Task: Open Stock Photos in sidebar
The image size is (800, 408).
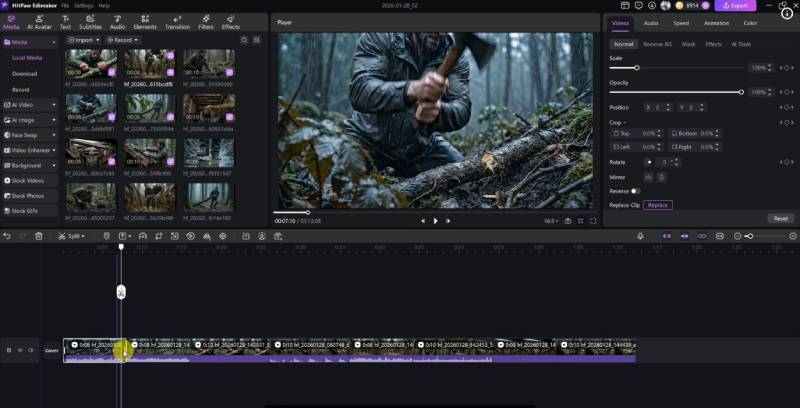Action: (30, 196)
